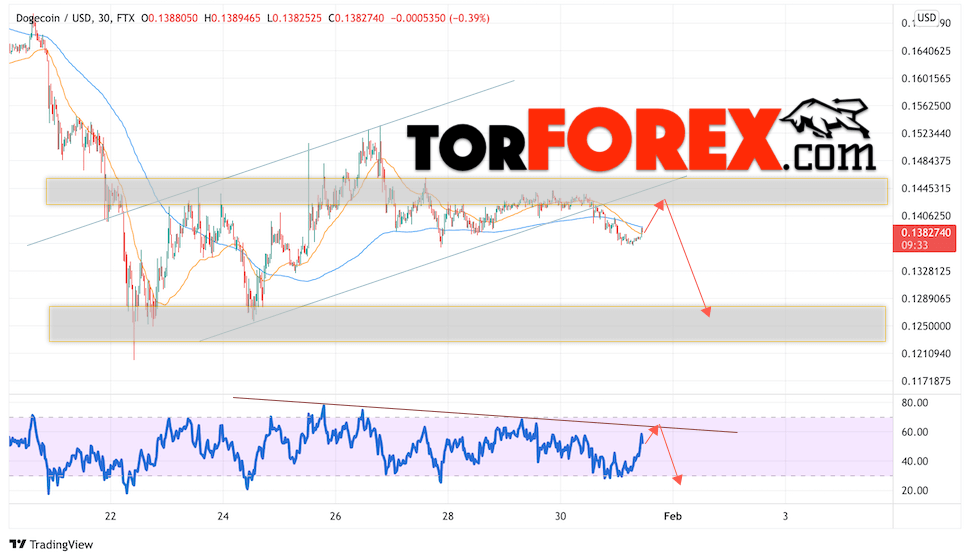970x560 pixels.
Task: Click the RSI scale value 60.00
Action: pos(915,432)
